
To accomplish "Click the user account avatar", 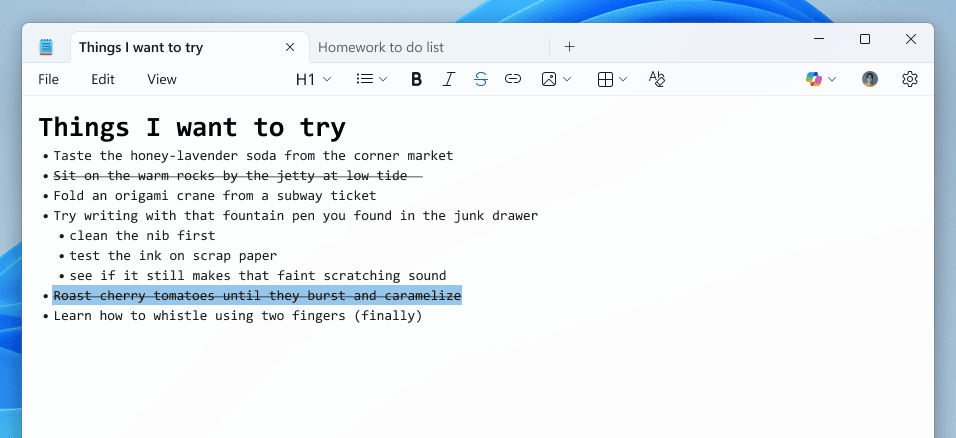I will [x=870, y=79].
